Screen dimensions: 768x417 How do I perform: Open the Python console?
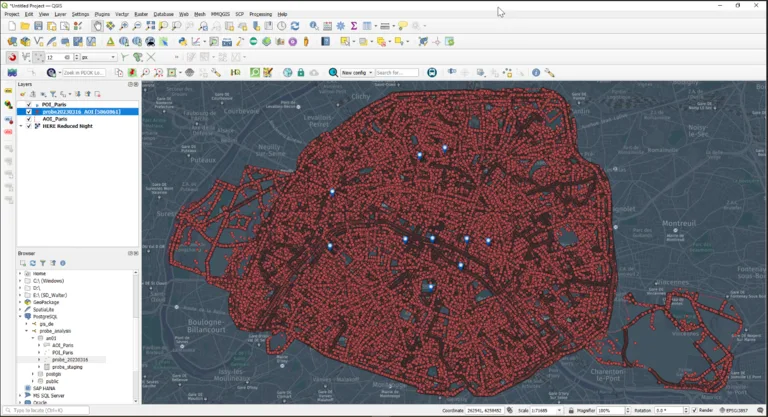pos(183,42)
